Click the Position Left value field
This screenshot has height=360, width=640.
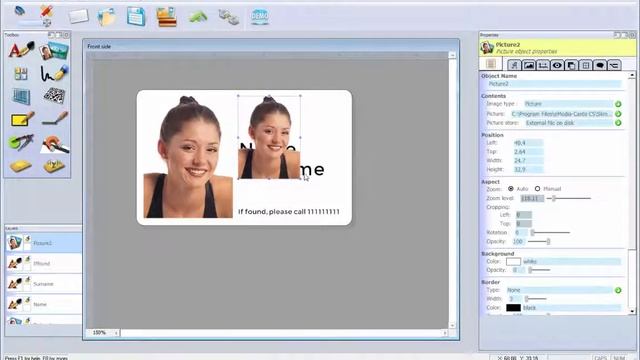(528, 143)
